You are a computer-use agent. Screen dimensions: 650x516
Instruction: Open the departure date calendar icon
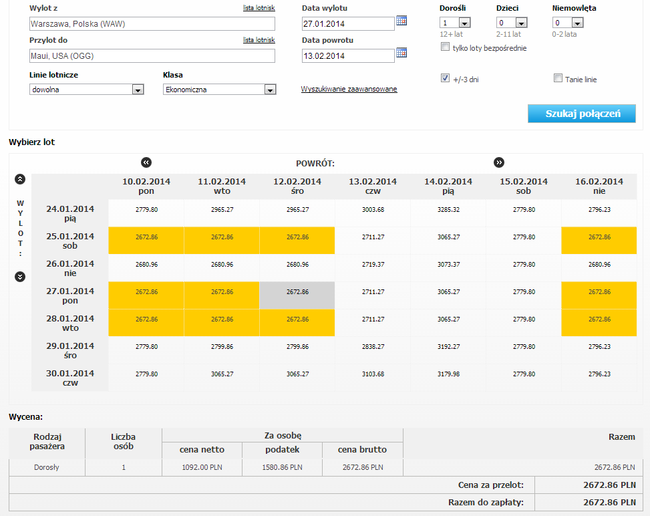tap(401, 21)
